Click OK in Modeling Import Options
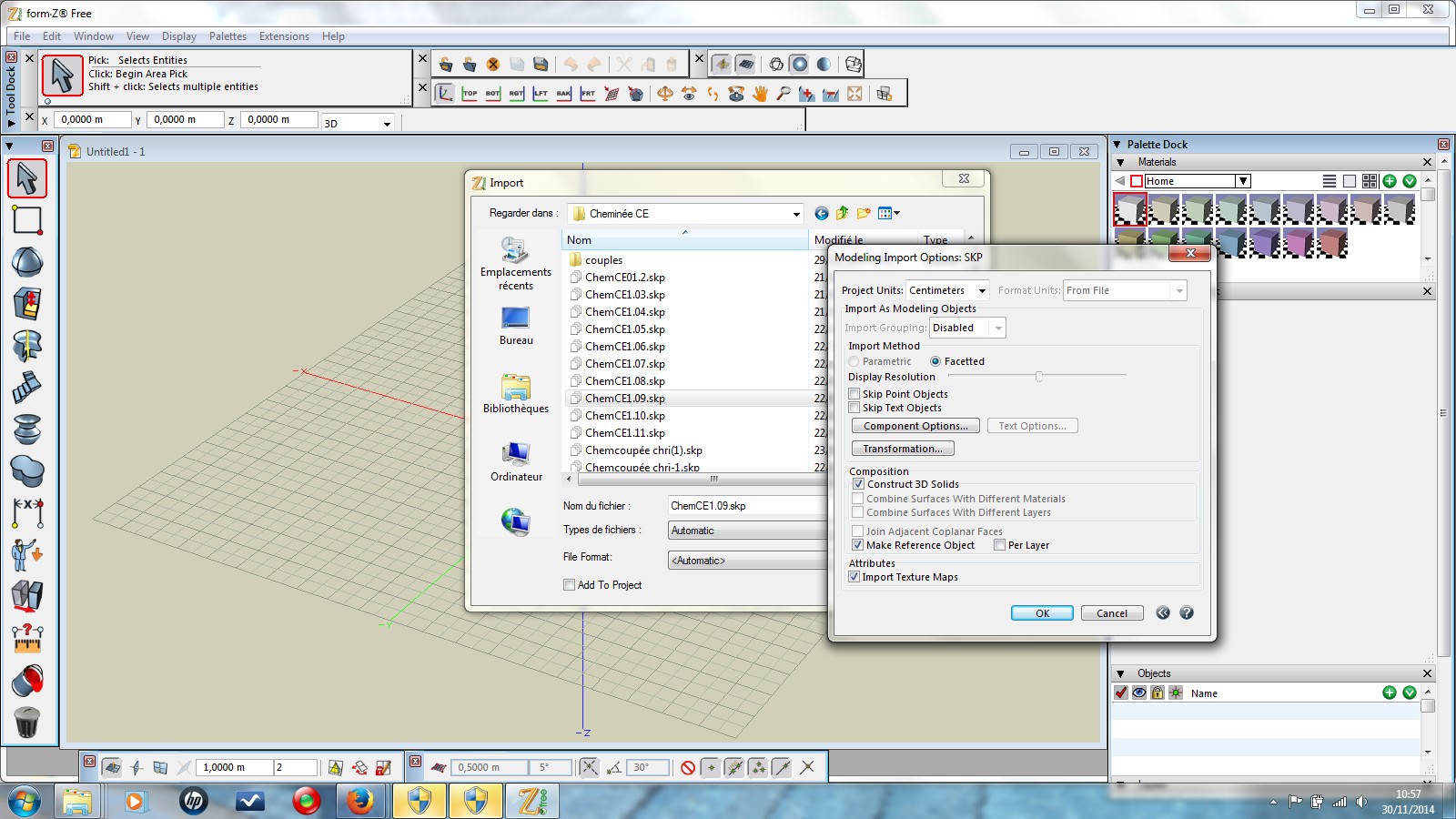Screen dimensions: 1456x819 coord(1042,613)
